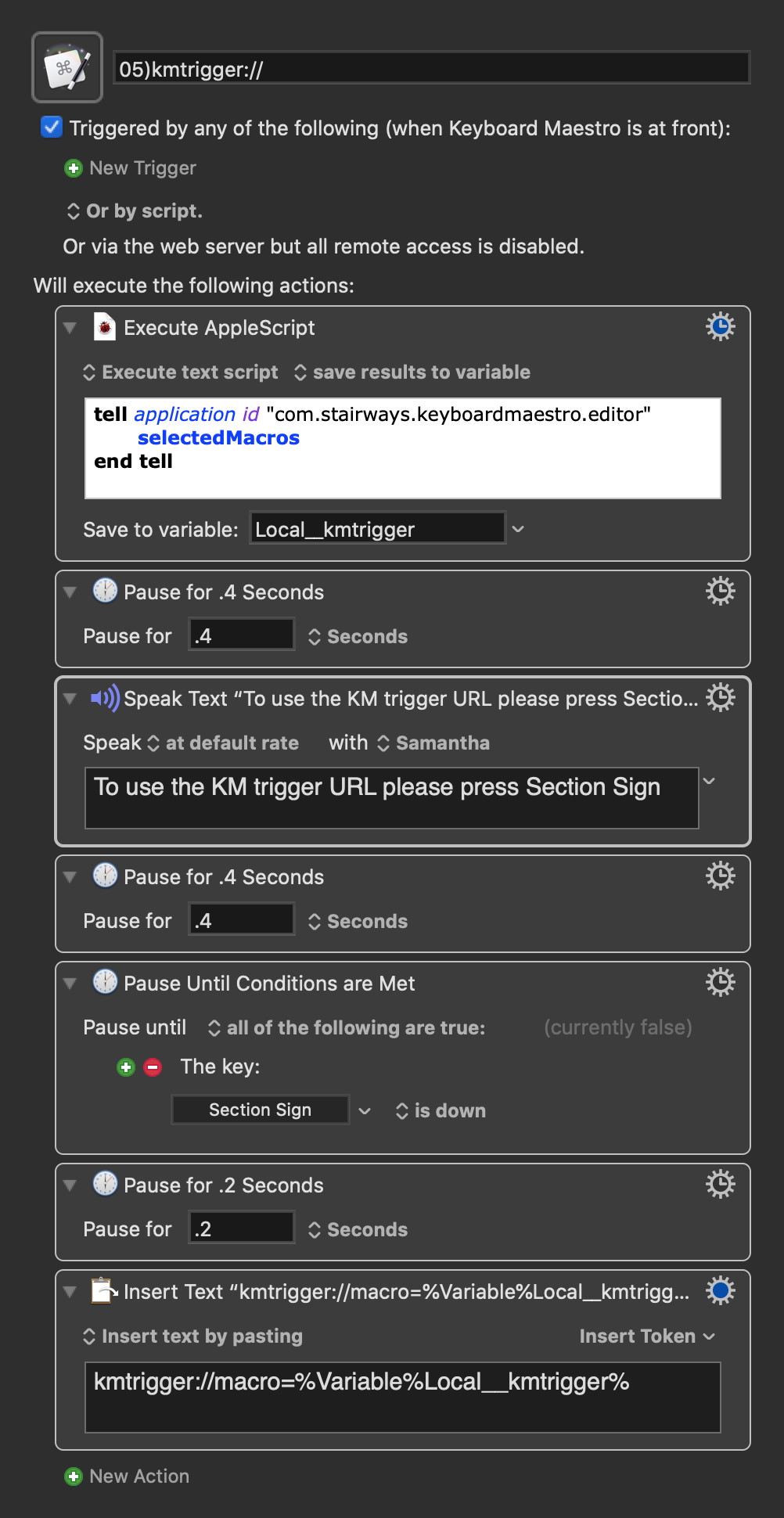This screenshot has width=784, height=1518.
Task: Click the macro icon next to the name field
Action: click(67, 67)
